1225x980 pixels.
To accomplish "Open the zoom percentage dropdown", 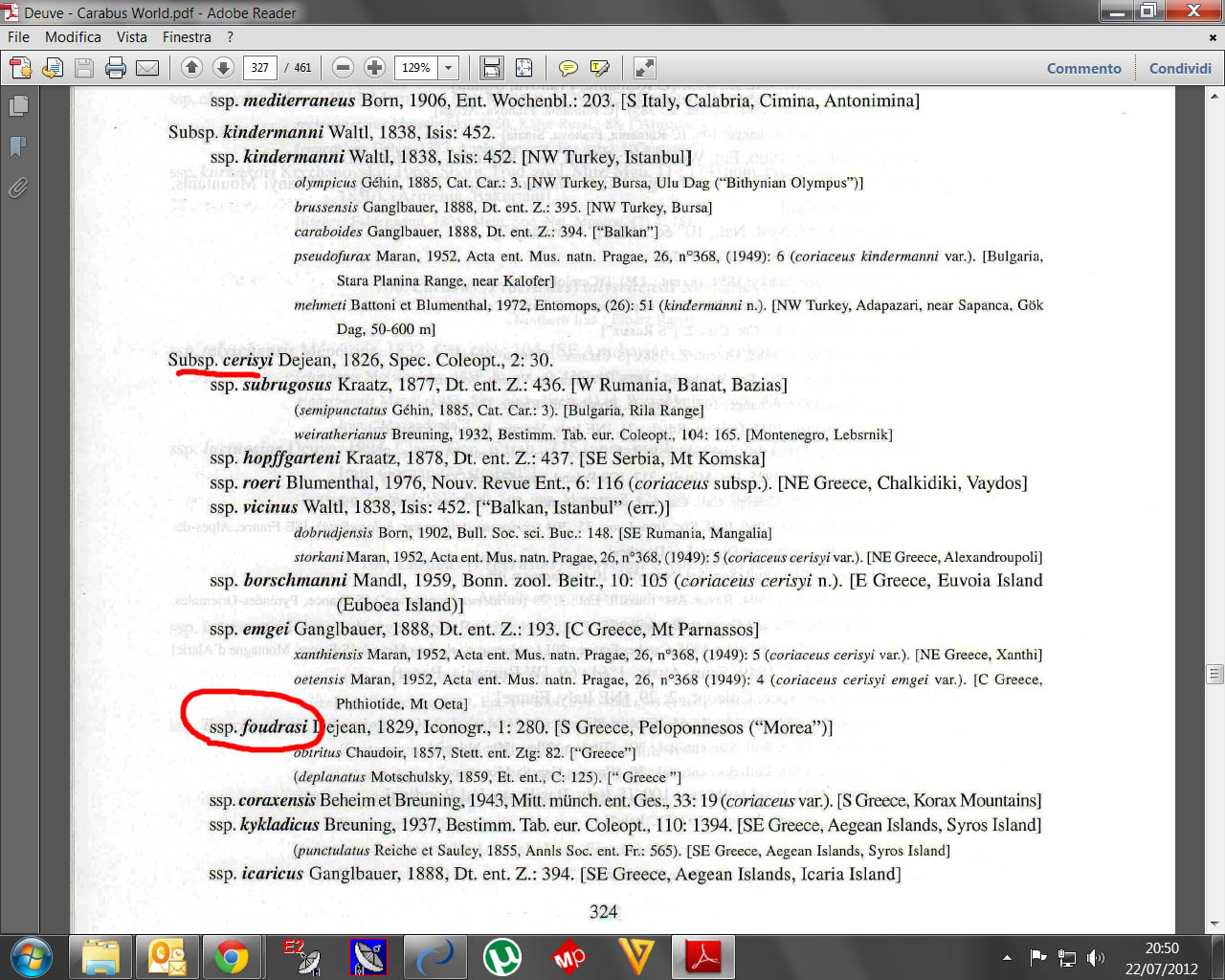I will (x=448, y=68).
